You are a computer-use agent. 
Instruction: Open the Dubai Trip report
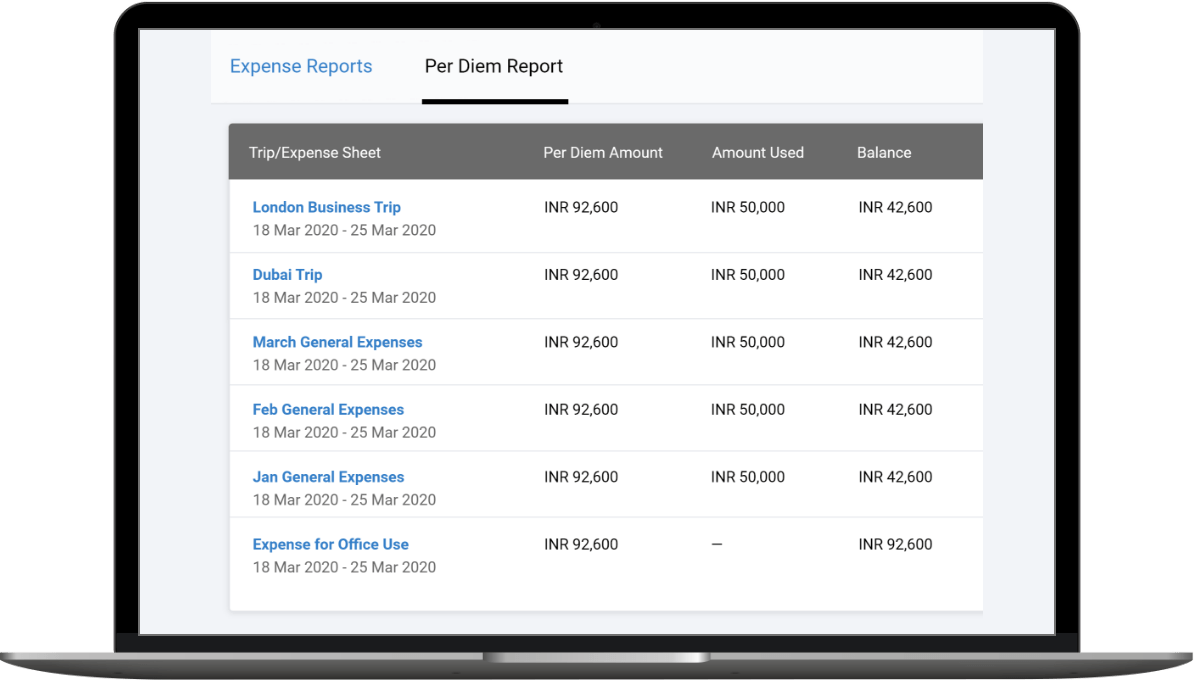click(288, 275)
